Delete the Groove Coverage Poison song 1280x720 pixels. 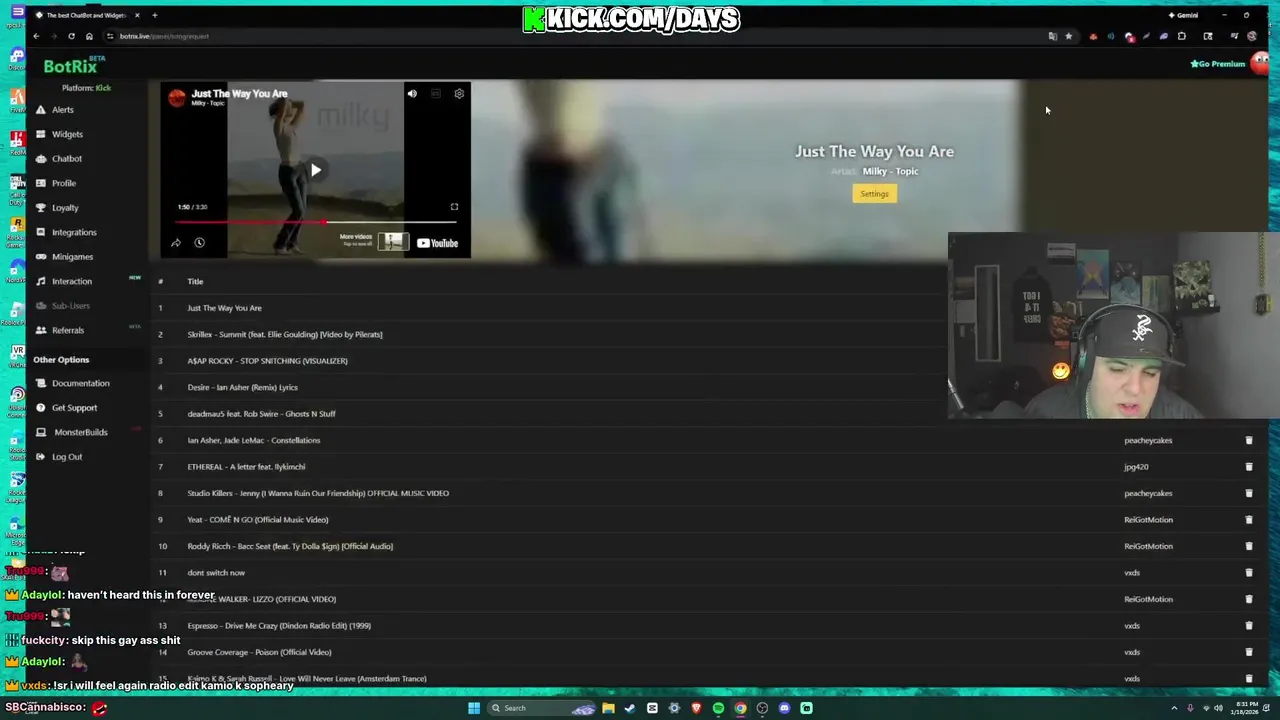point(1248,652)
